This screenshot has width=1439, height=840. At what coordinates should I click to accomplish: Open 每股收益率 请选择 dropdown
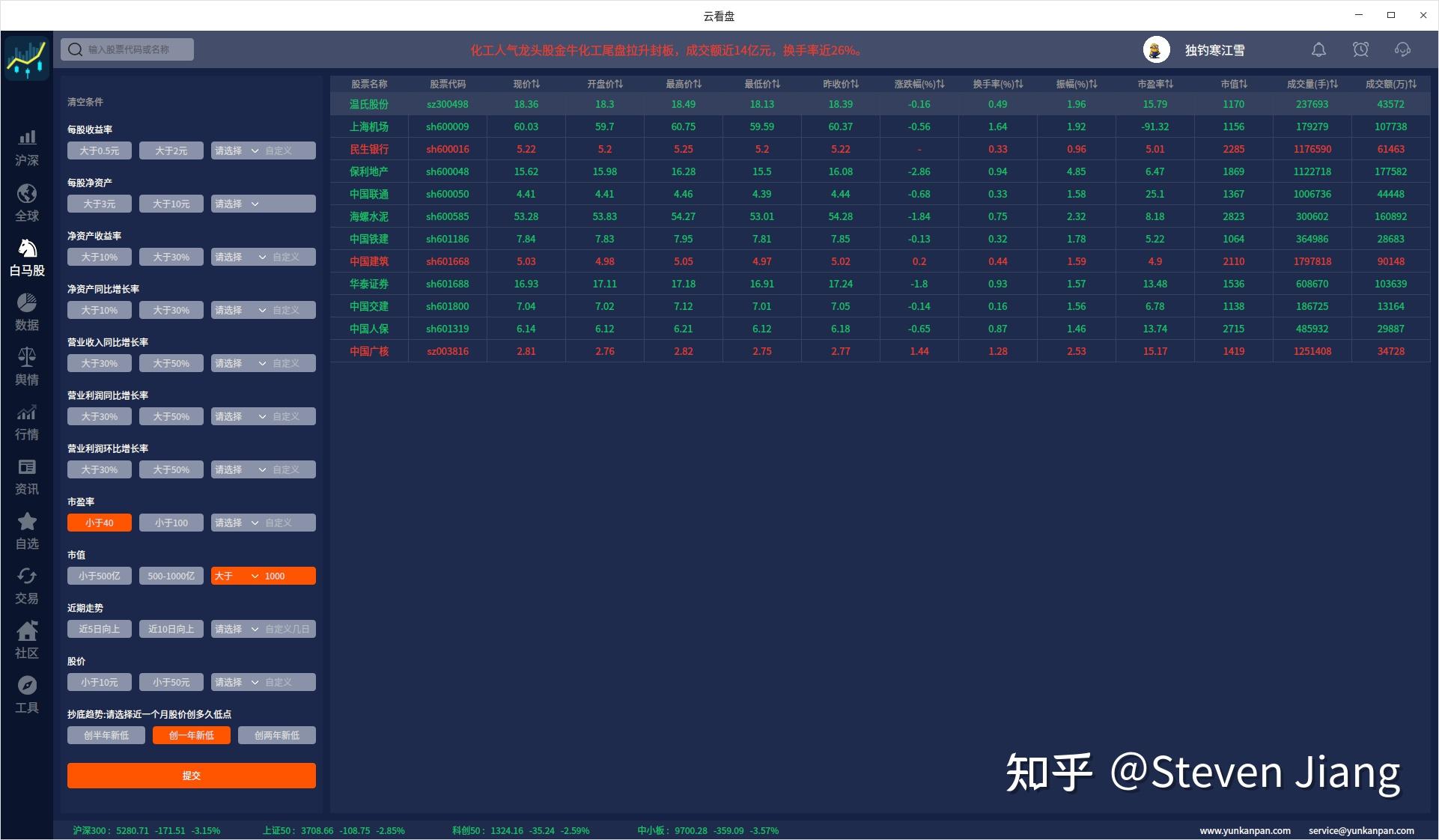[x=237, y=150]
